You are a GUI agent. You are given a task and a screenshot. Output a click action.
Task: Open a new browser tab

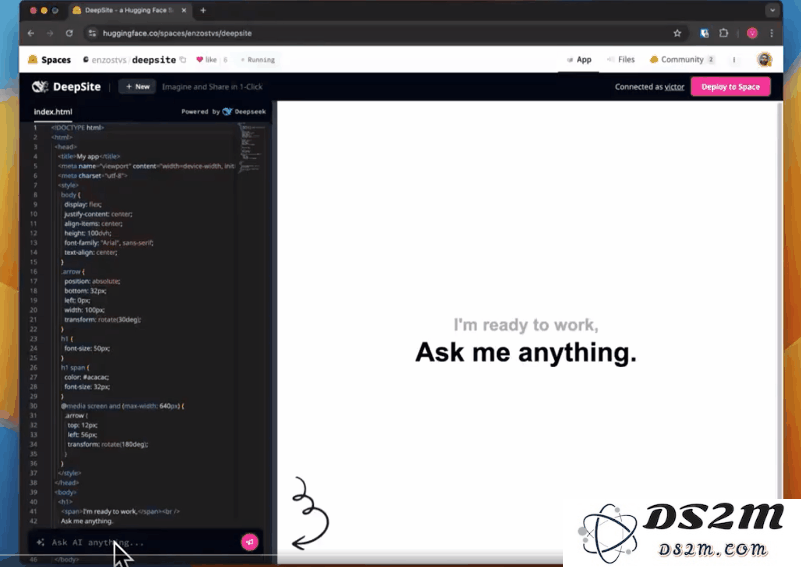(x=203, y=10)
